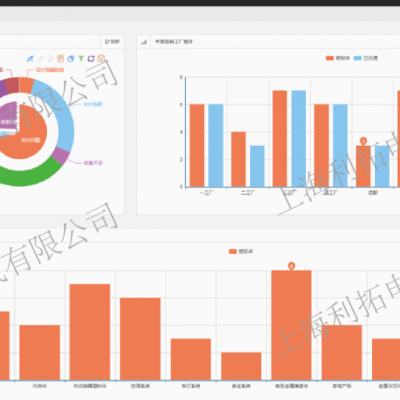The width and height of the screenshot is (400, 400).
Task: Click the grey clear-marks eraser icon
Action: click(50, 59)
